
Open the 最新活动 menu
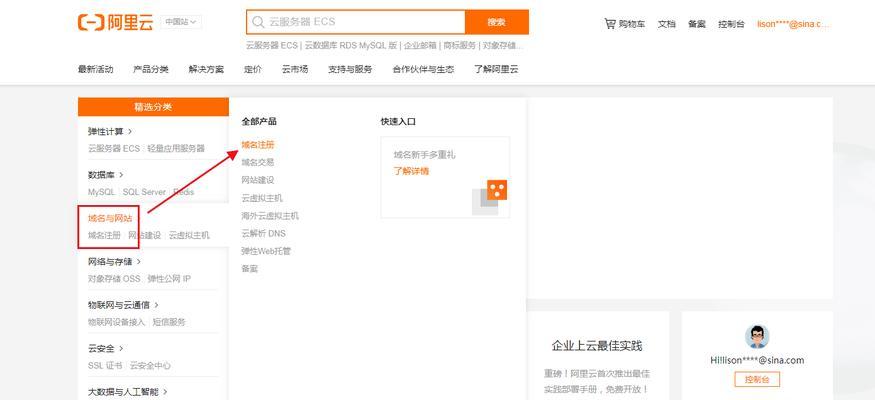point(95,70)
